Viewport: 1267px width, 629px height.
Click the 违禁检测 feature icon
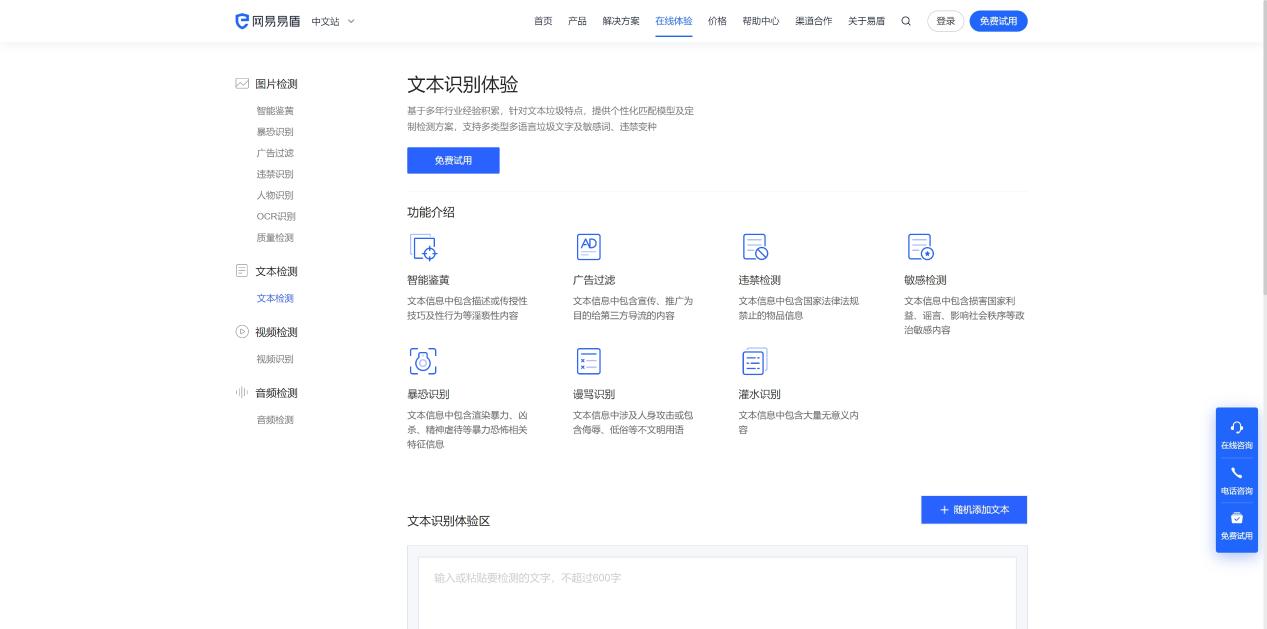(755, 247)
